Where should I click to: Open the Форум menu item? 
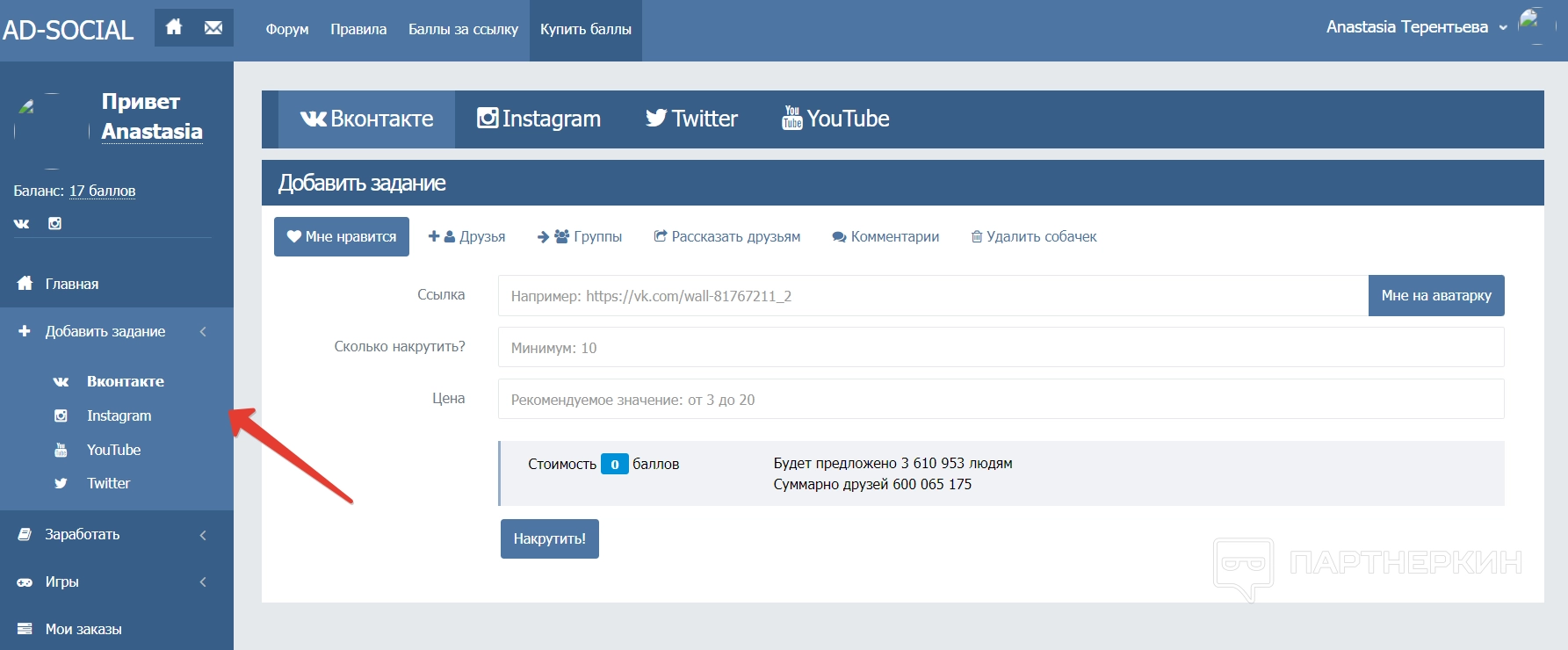click(287, 29)
